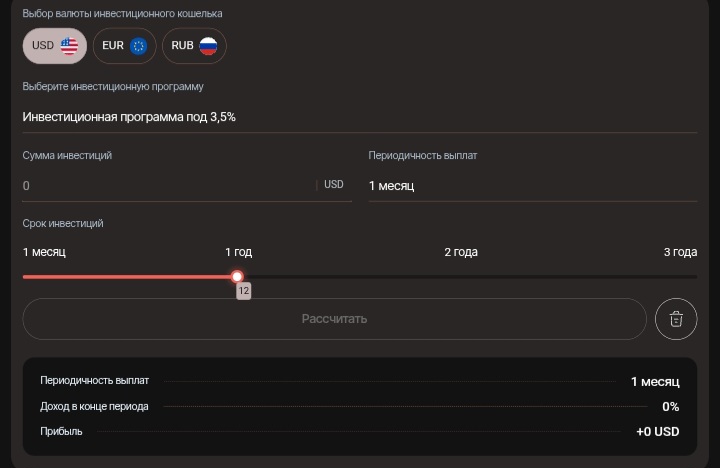The height and width of the screenshot is (468, 720).
Task: Choose the 3 года term label
Action: [680, 252]
